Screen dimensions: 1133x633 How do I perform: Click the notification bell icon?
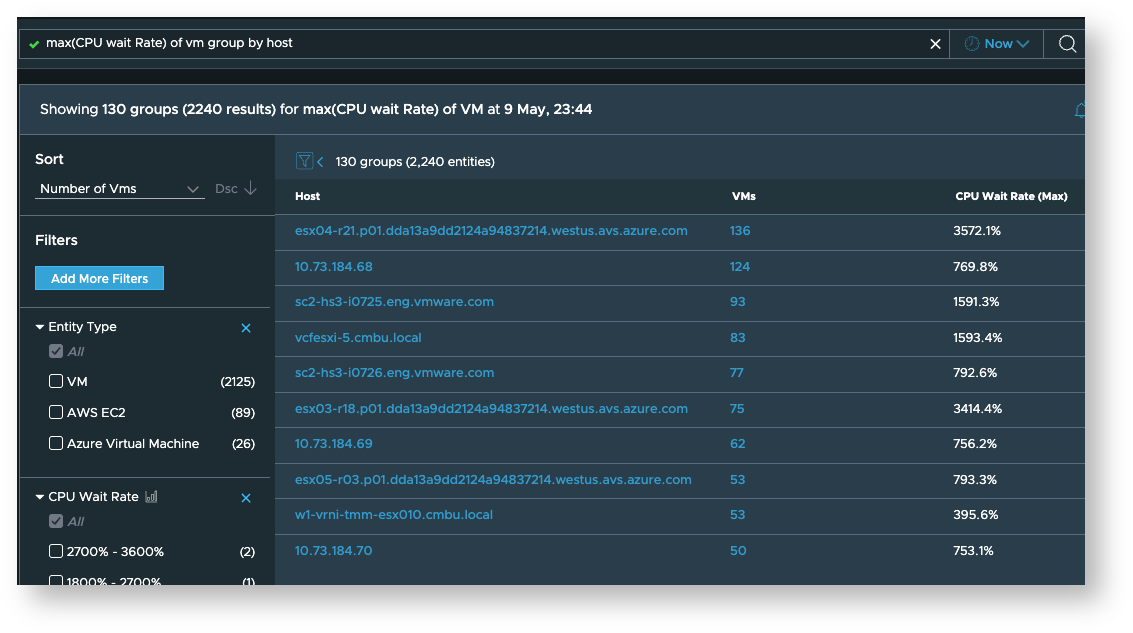[x=1080, y=111]
